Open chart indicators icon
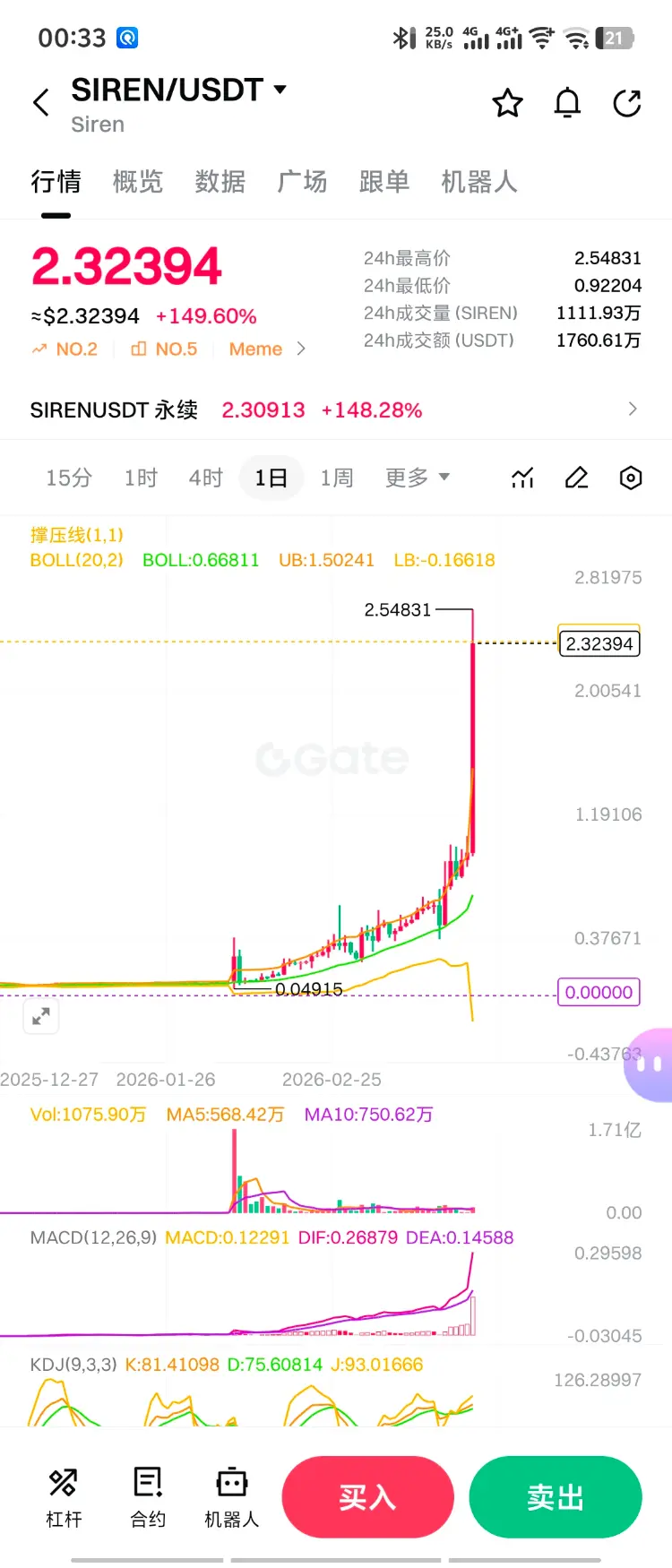 click(522, 478)
